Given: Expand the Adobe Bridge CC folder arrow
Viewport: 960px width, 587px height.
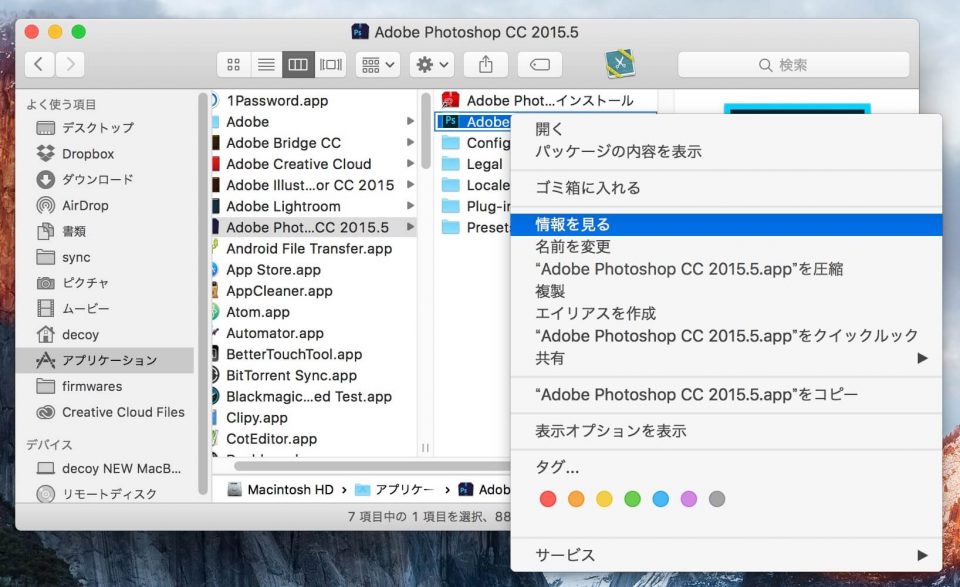Looking at the screenshot, I should coord(410,142).
